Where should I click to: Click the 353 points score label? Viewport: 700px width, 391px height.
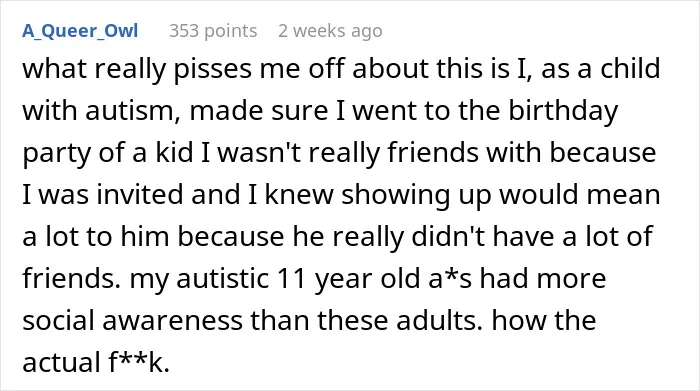(213, 31)
